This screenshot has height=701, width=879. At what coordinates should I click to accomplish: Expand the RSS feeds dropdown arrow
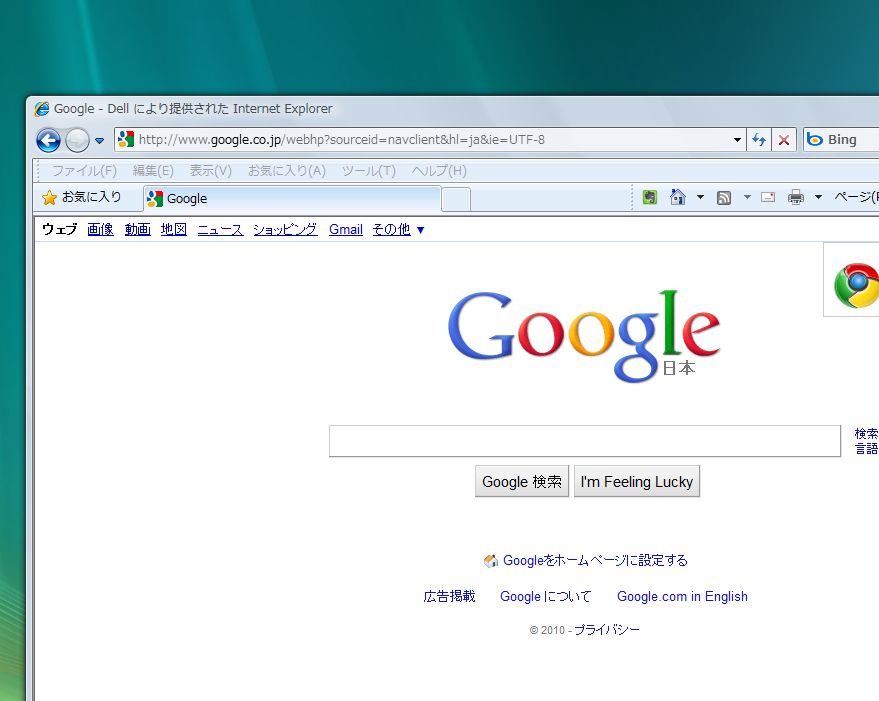pyautogui.click(x=747, y=197)
